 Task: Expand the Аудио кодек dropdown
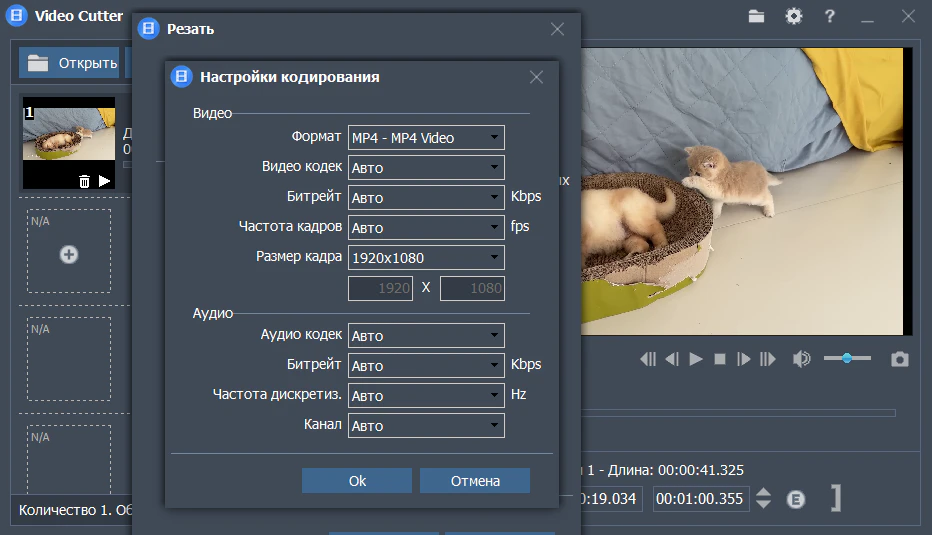pyautogui.click(x=426, y=335)
